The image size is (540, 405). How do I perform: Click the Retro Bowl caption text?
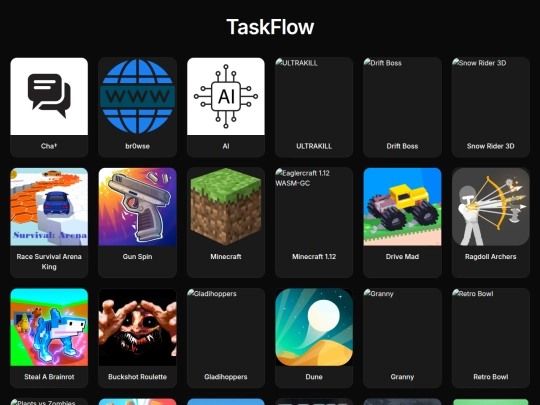tap(491, 377)
